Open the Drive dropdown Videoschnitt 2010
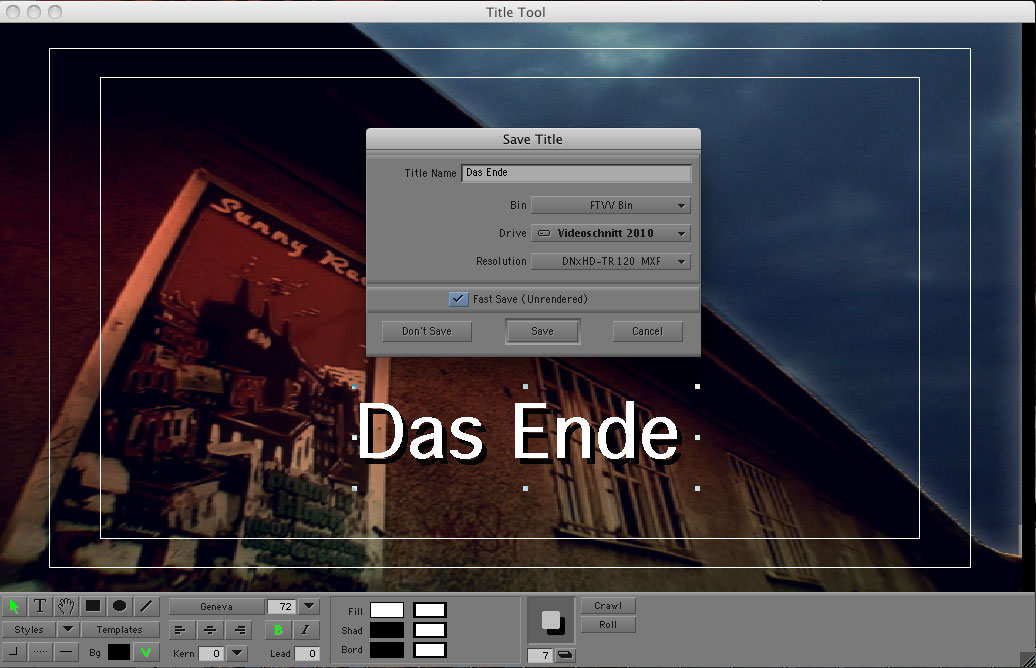Viewport: 1036px width, 668px height. coord(610,233)
